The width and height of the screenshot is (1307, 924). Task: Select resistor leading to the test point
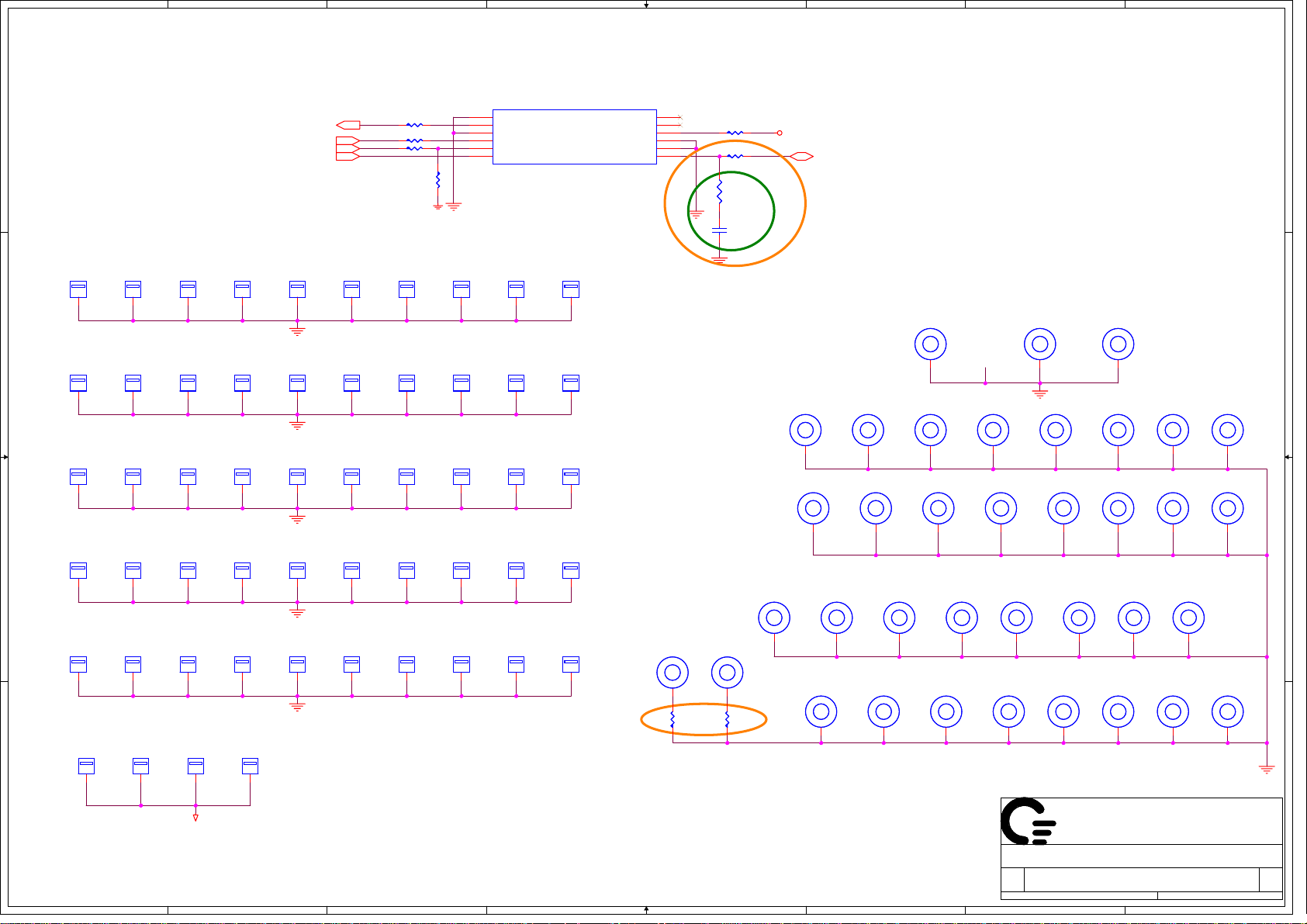[x=735, y=133]
